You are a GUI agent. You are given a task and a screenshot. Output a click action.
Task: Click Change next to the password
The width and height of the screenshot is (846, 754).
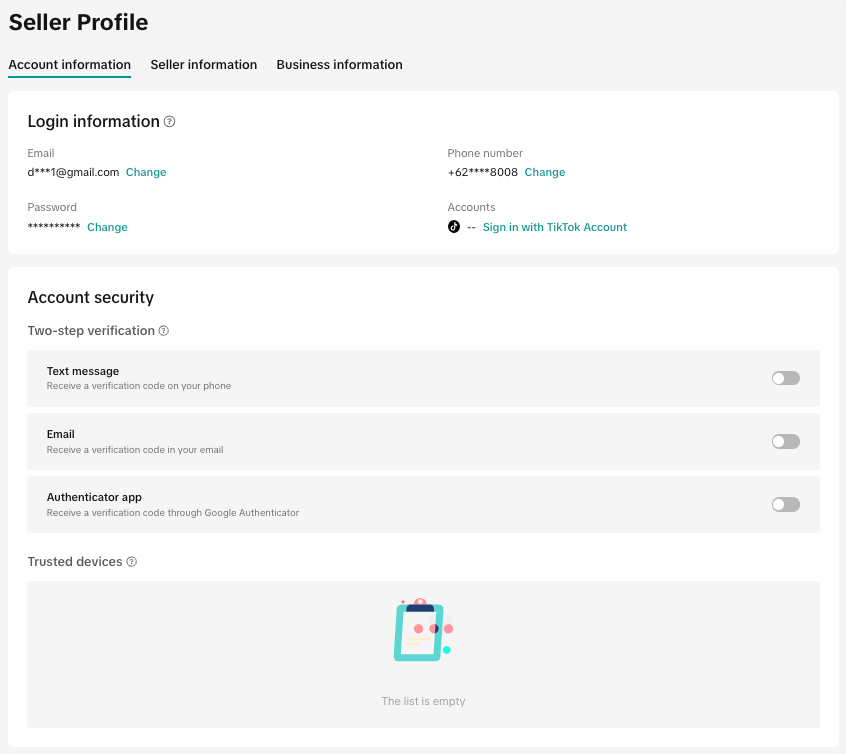coord(107,227)
